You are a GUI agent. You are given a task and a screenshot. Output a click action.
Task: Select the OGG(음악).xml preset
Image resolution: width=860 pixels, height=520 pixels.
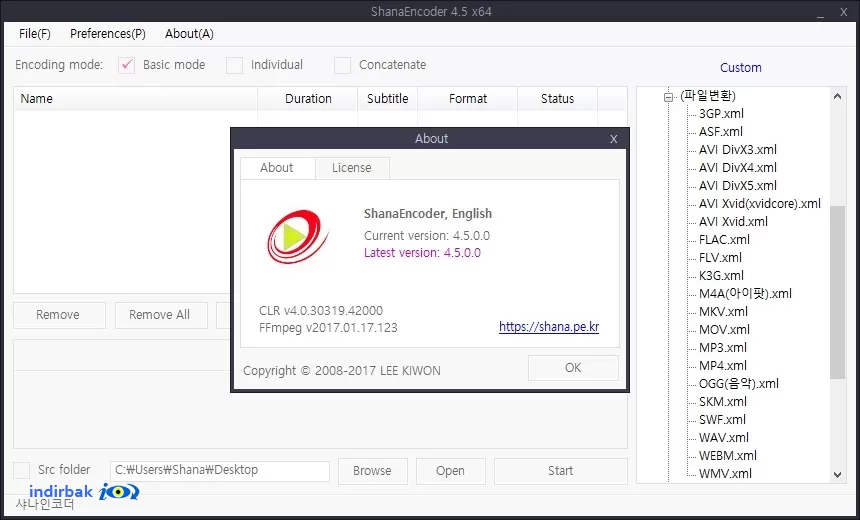pyautogui.click(x=739, y=384)
